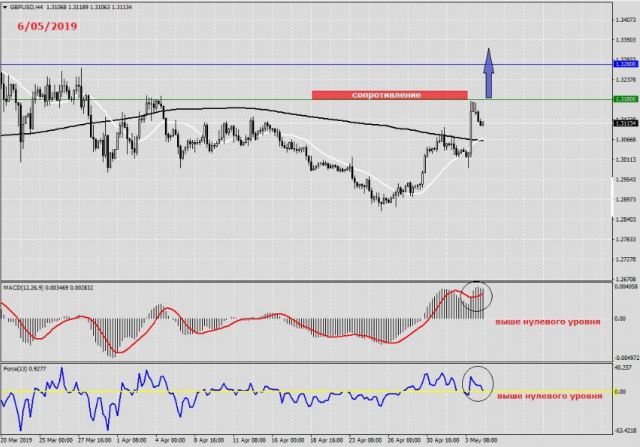The width and height of the screenshot is (640, 447).
Task: Click time axis label 18 Apr 16:00
Action: [326, 440]
